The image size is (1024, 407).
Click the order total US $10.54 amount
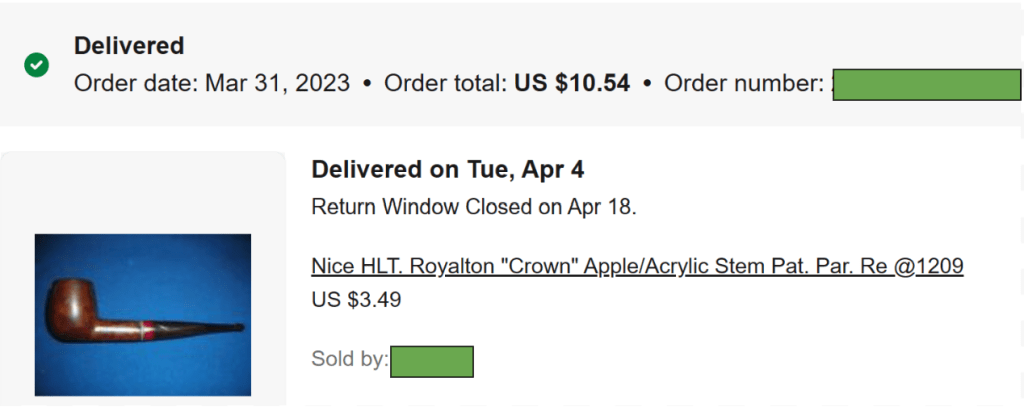[572, 83]
